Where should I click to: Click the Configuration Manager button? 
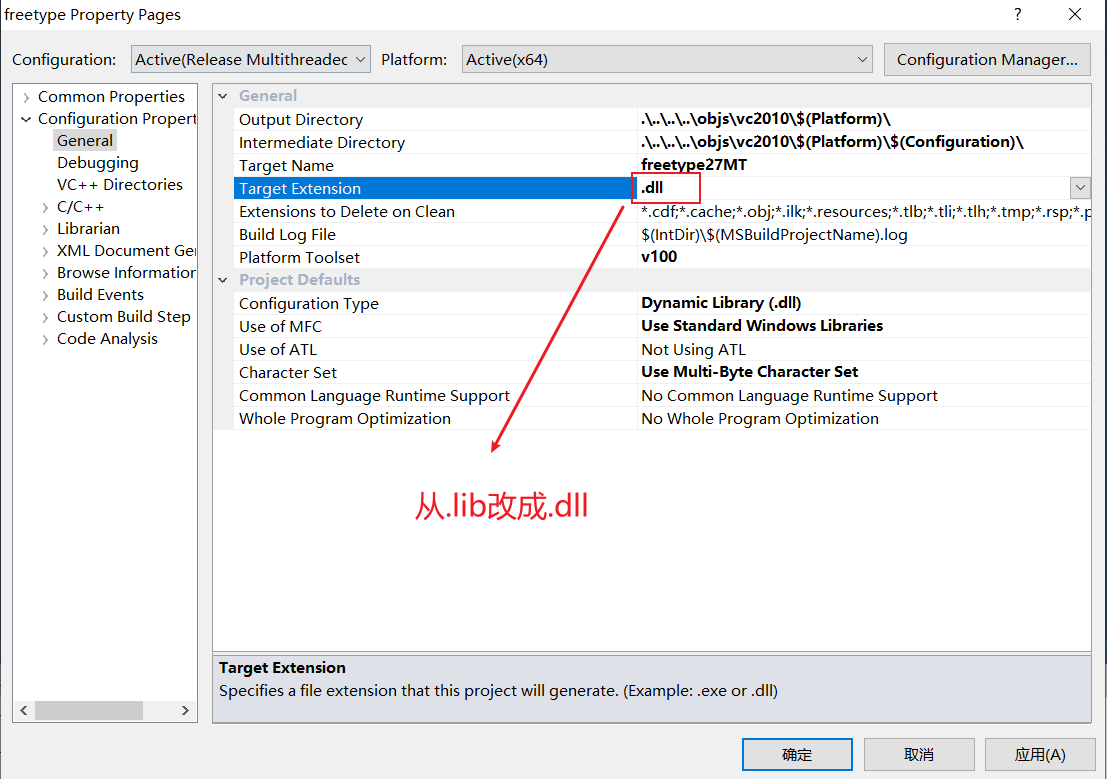[986, 59]
